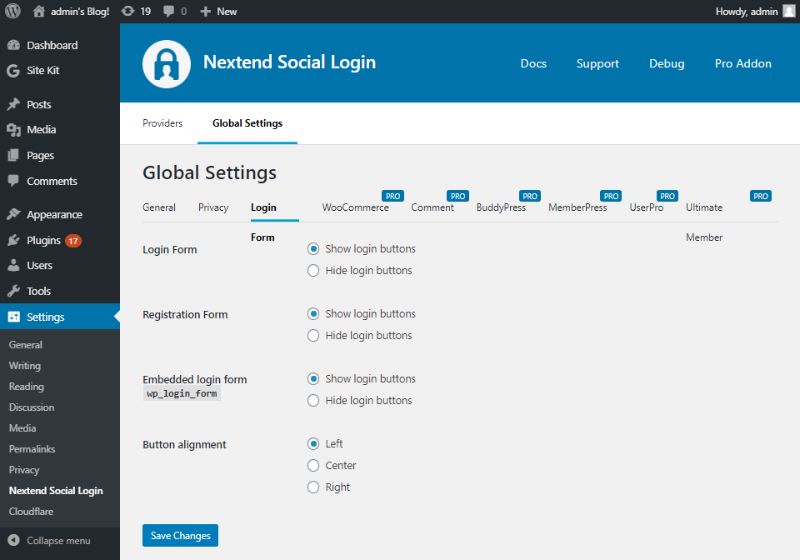The height and width of the screenshot is (560, 800).
Task: Open General under Settings submenu
Action: point(25,345)
